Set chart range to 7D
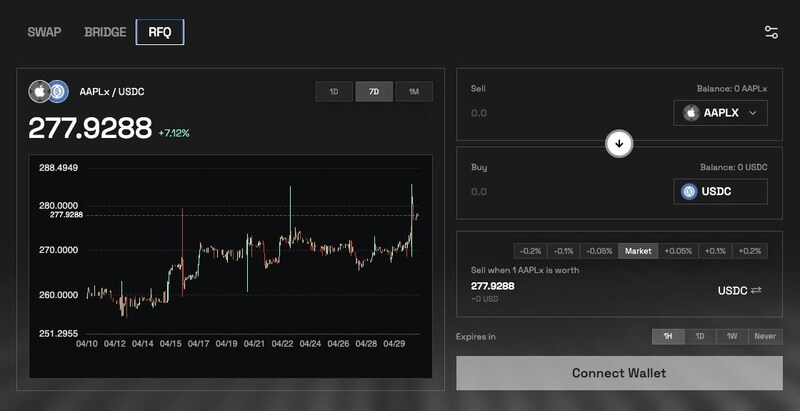The width and height of the screenshot is (800, 411). [374, 92]
